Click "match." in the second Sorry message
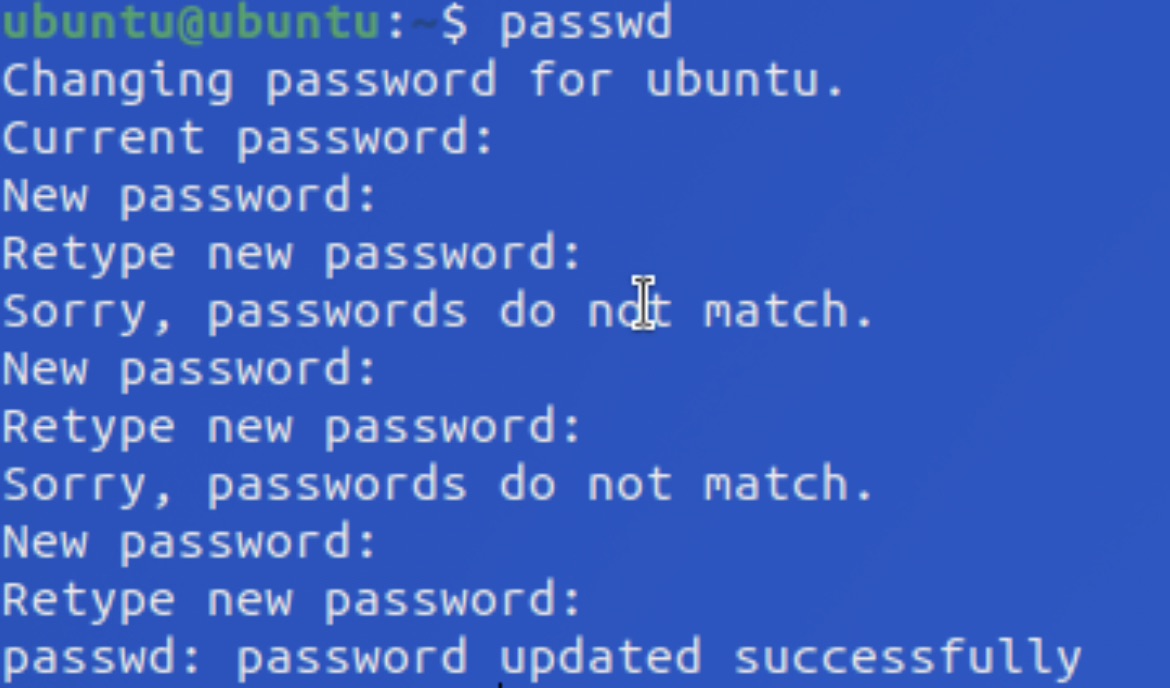 tap(789, 485)
